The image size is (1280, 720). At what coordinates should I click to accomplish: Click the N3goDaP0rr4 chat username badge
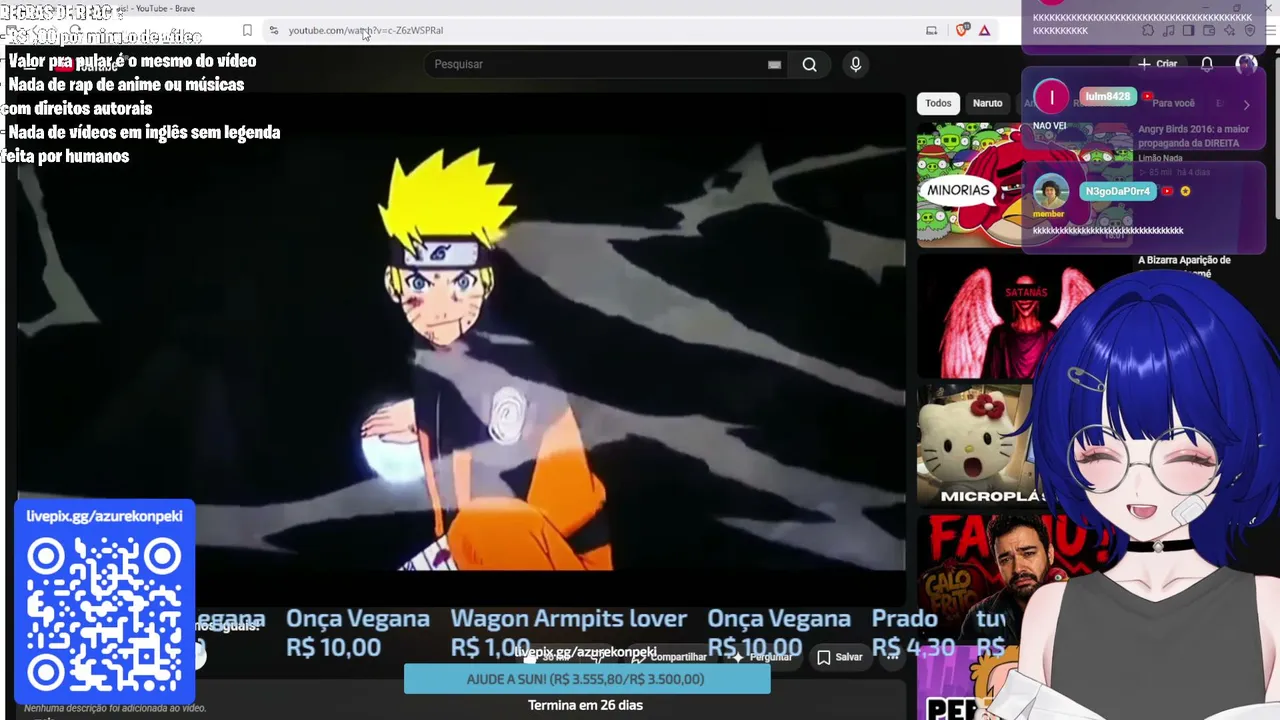coord(1118,191)
